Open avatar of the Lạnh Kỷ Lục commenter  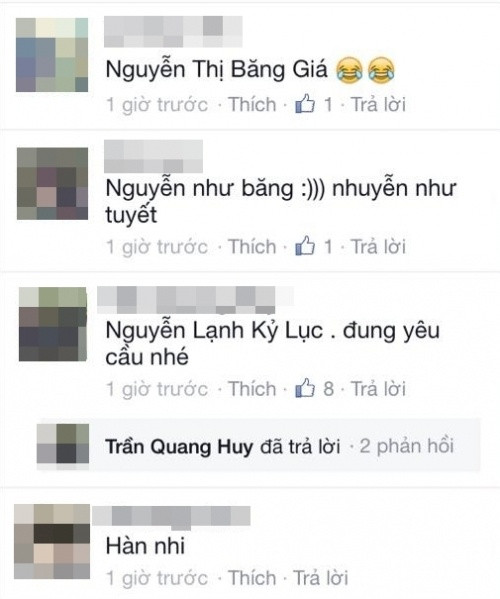point(53,324)
